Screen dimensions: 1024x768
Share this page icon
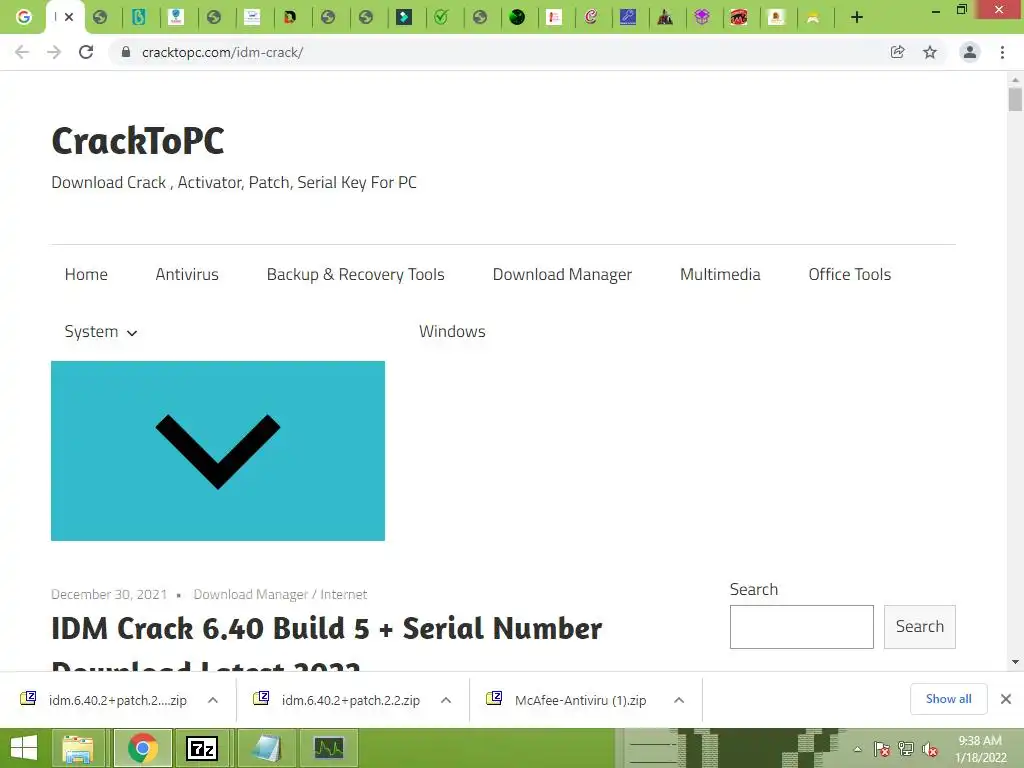point(898,52)
